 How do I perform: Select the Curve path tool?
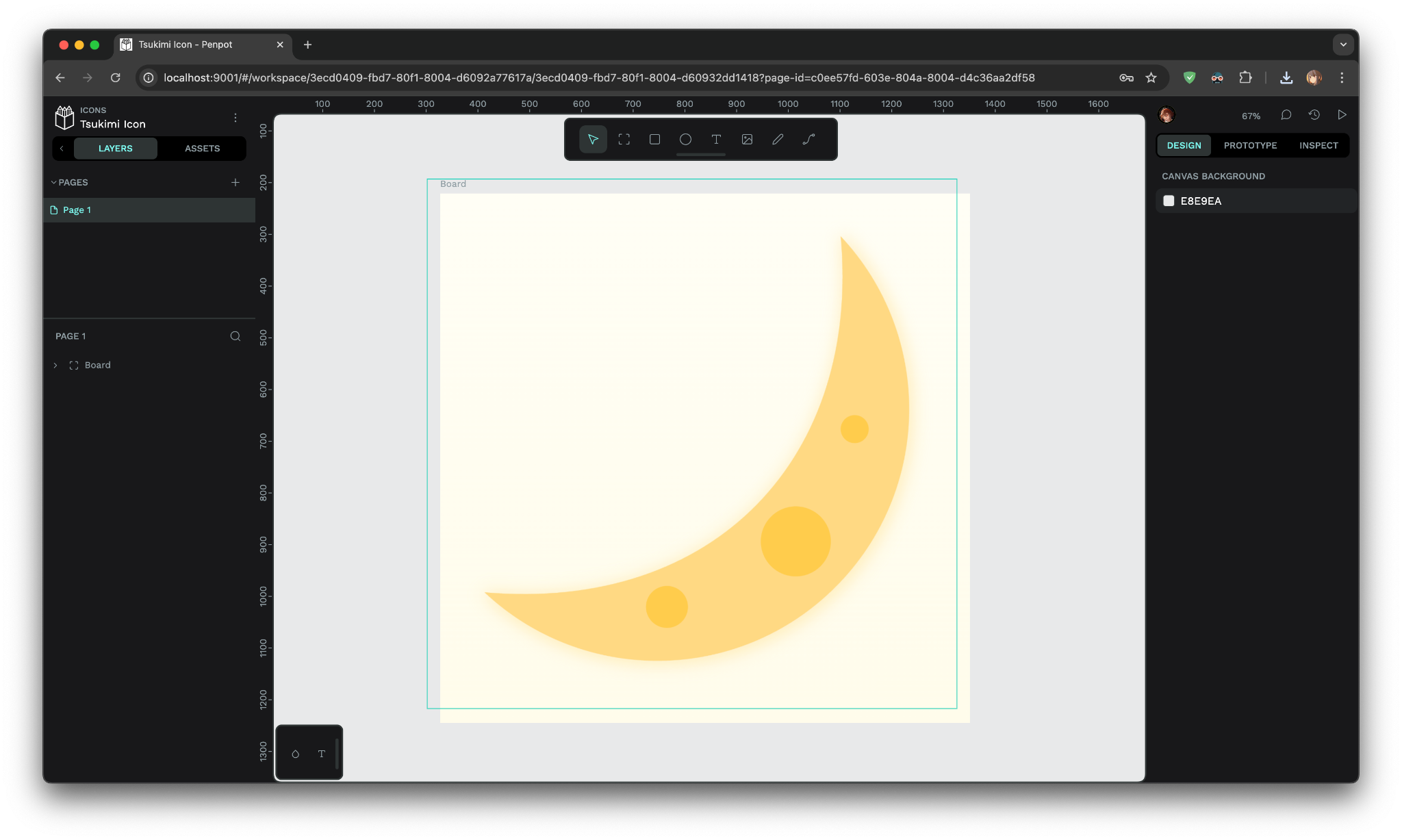[808, 139]
